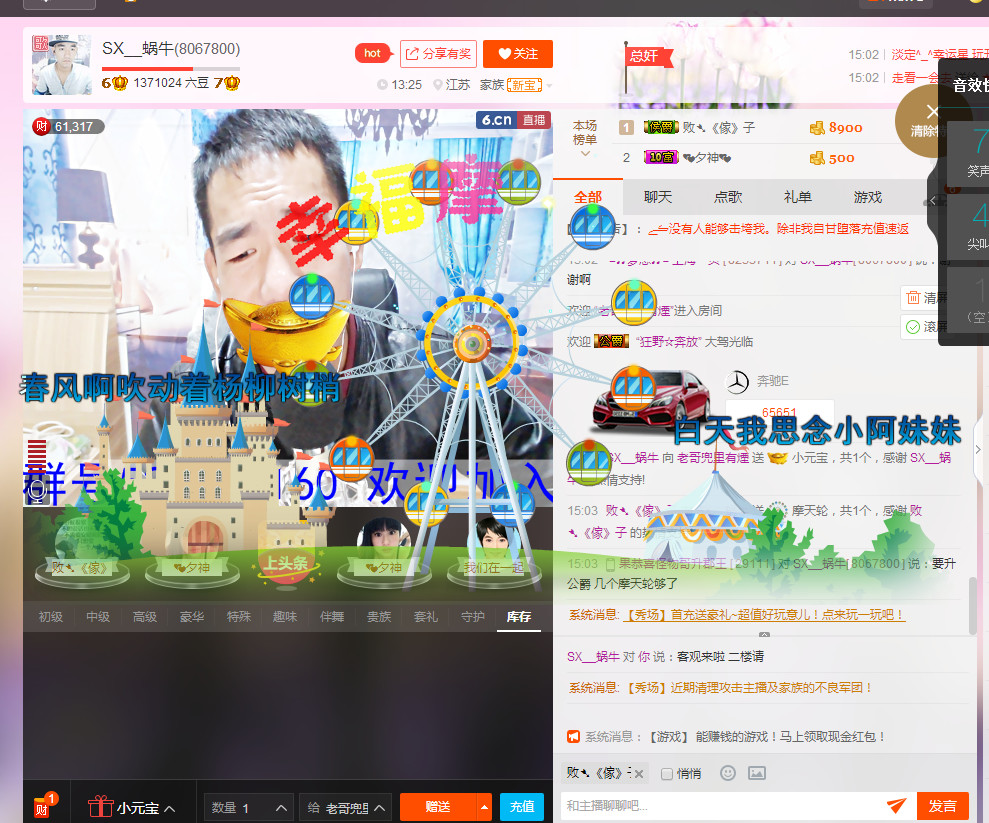This screenshot has height=823, width=989.
Task: Click the 关注 follow heart button
Action: [x=517, y=53]
